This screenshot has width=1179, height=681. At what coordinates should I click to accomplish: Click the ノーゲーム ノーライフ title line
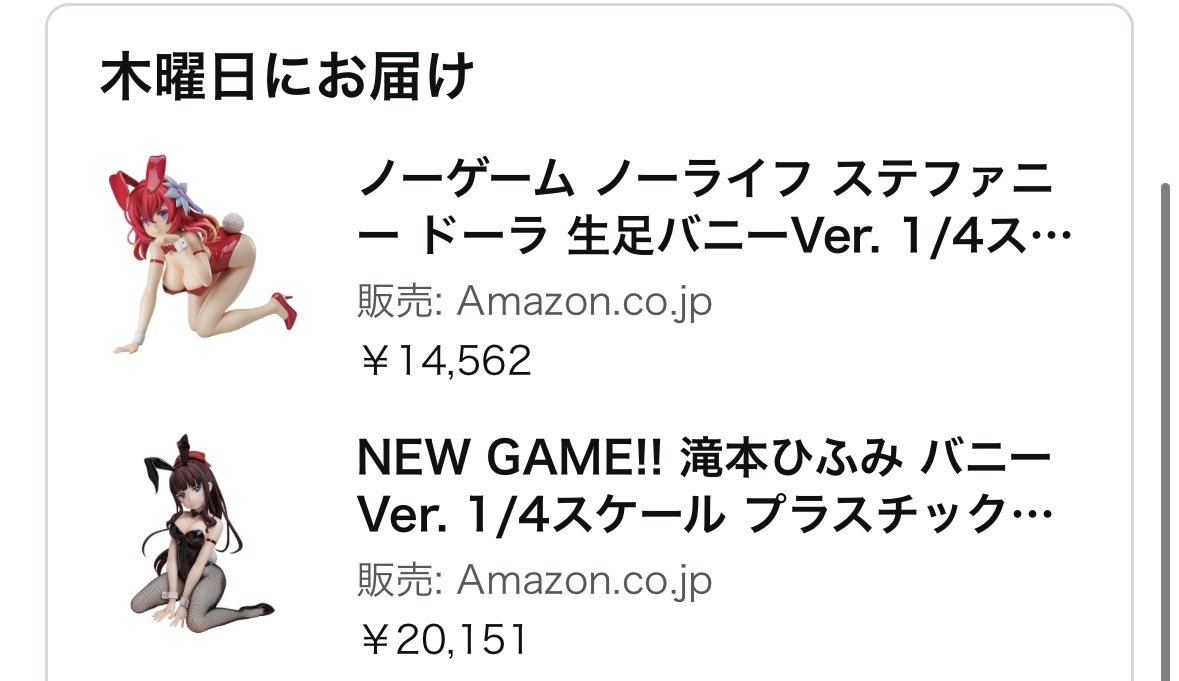point(706,179)
